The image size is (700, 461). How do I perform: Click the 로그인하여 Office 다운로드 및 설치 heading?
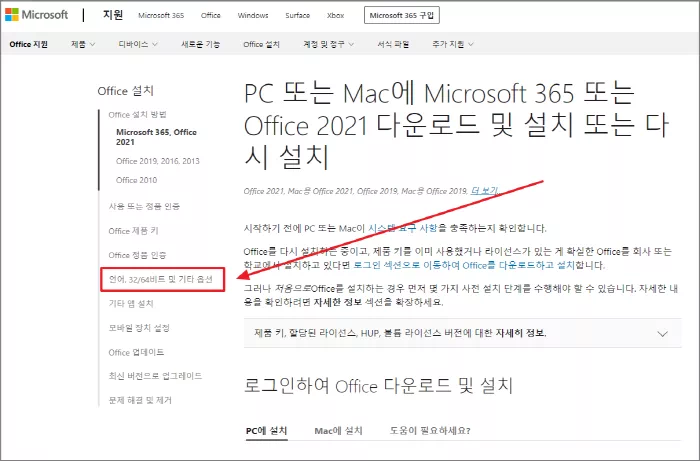pos(379,386)
